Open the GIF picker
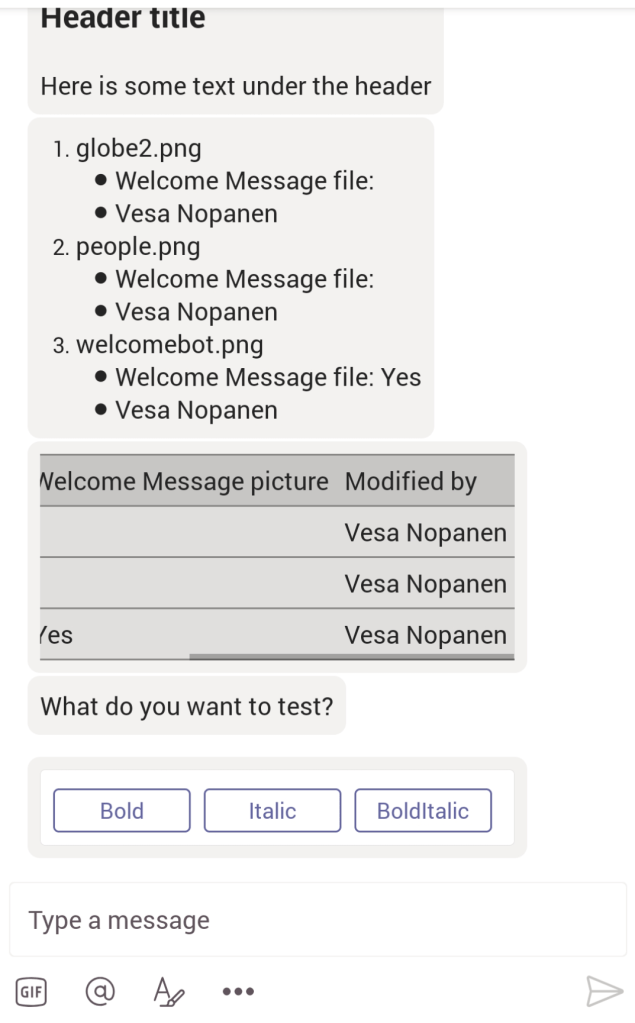The width and height of the screenshot is (635, 1023). (x=30, y=992)
